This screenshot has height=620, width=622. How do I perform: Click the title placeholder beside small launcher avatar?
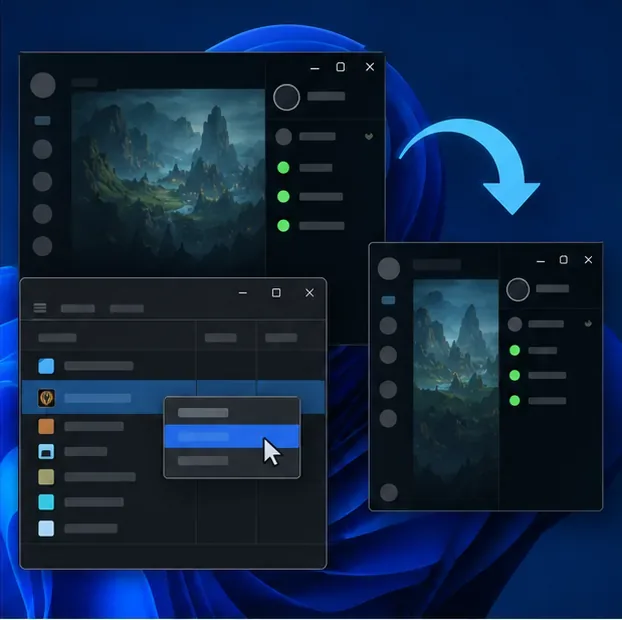pos(437,264)
